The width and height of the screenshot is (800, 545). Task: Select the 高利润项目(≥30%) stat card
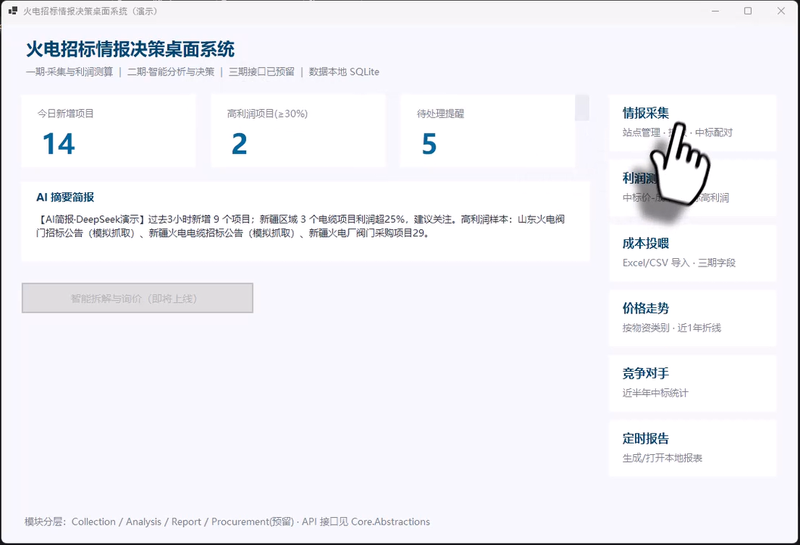pyautogui.click(x=298, y=131)
